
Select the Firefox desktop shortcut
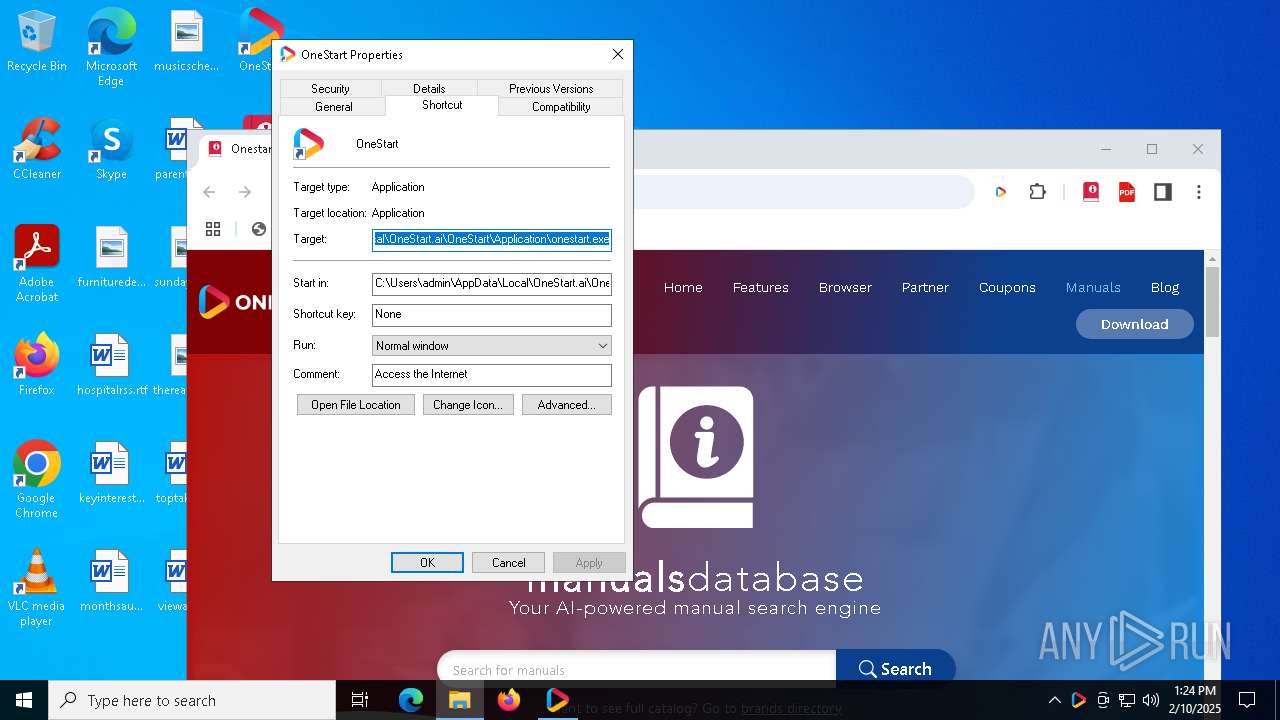point(37,365)
